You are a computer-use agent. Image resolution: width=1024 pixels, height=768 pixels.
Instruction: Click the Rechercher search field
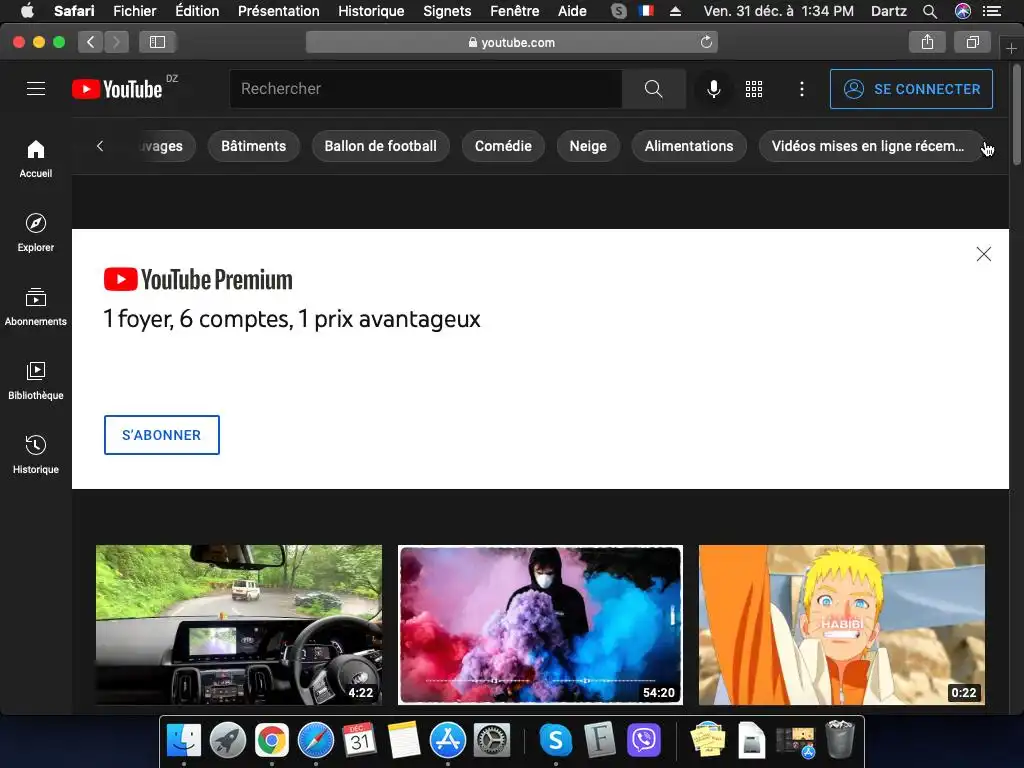425,89
